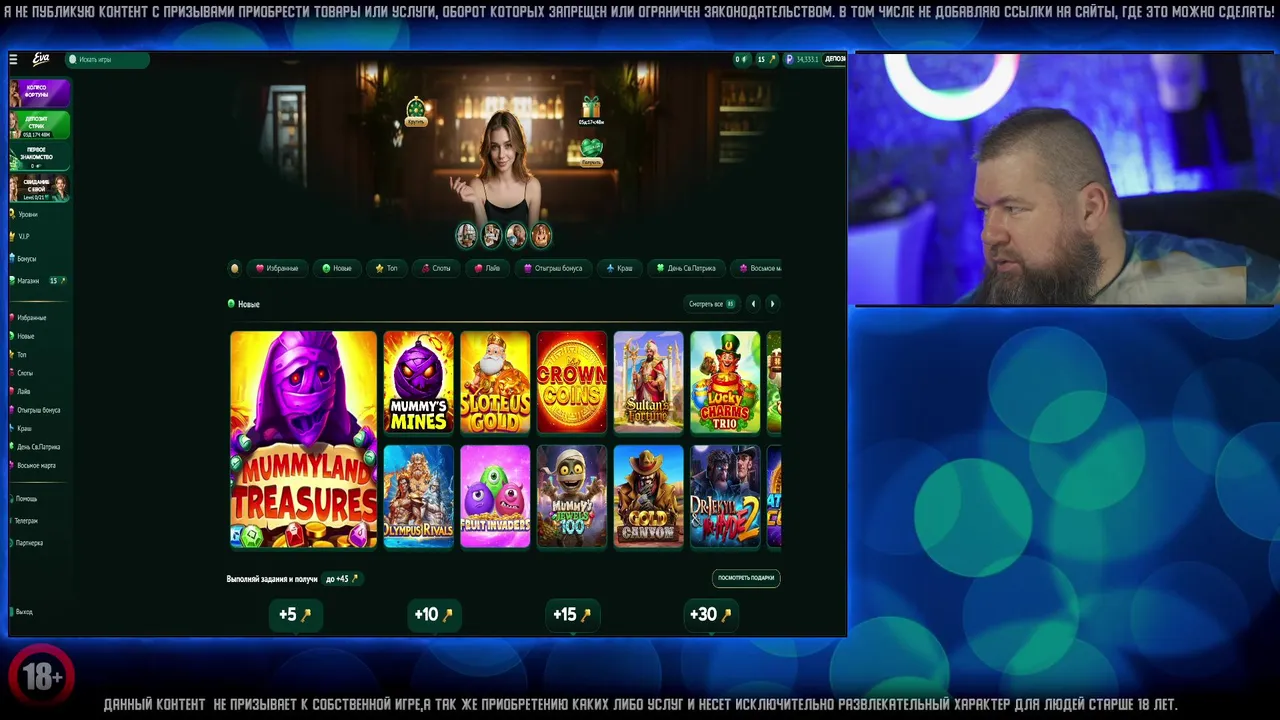This screenshot has width=1280, height=720.
Task: Click the +15 reward badge
Action: (x=572, y=615)
